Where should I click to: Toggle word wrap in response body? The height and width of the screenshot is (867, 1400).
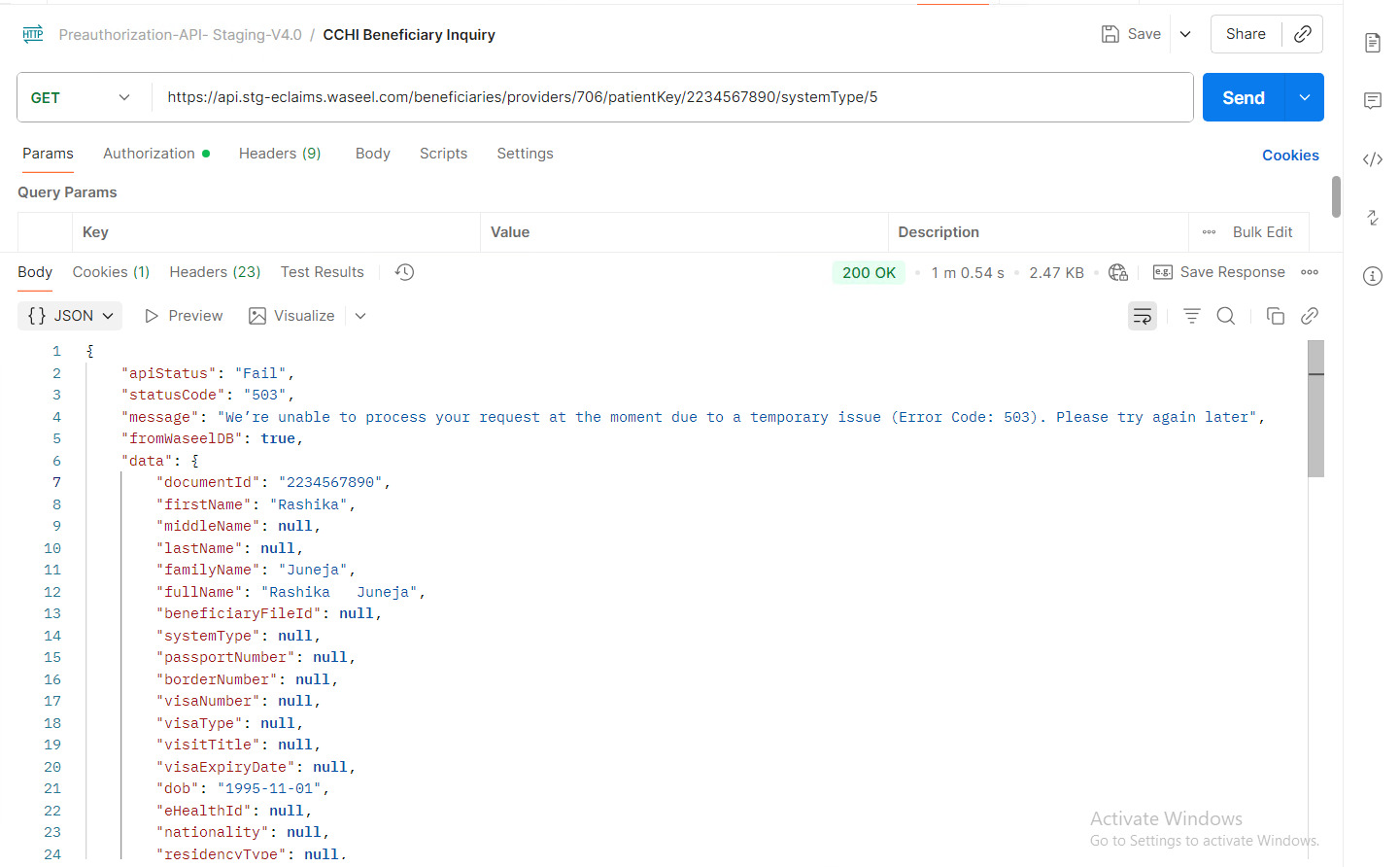point(1142,316)
